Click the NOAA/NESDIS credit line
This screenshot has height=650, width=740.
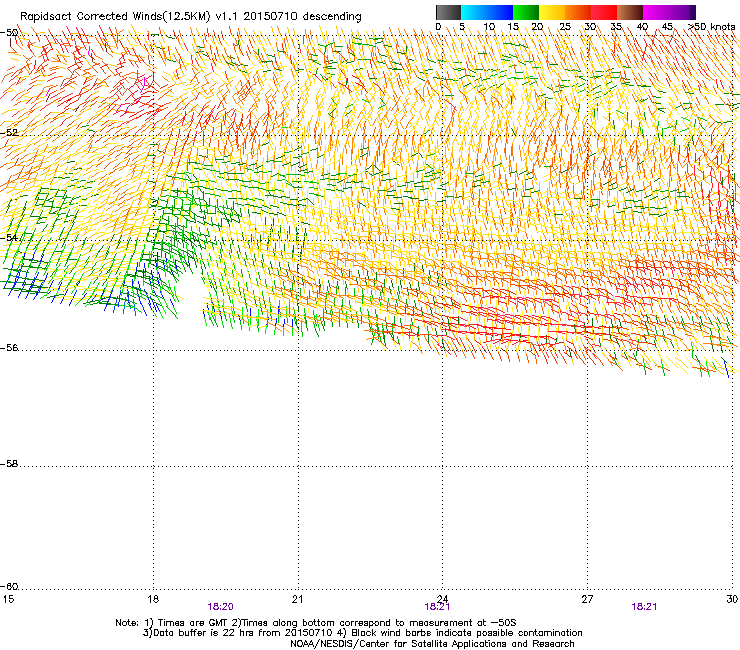pyautogui.click(x=432, y=644)
